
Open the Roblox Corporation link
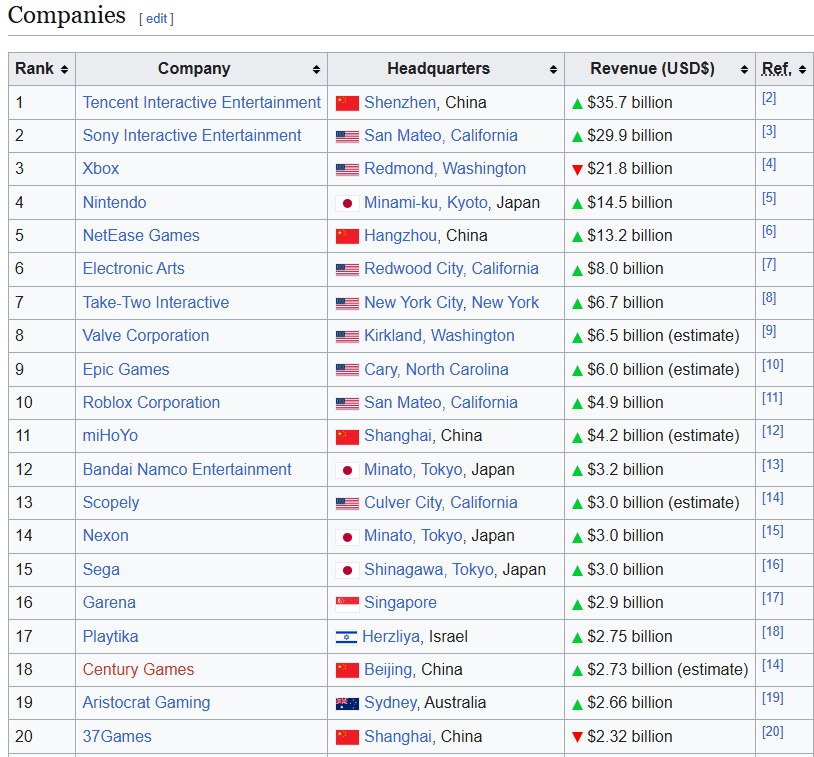click(x=152, y=402)
